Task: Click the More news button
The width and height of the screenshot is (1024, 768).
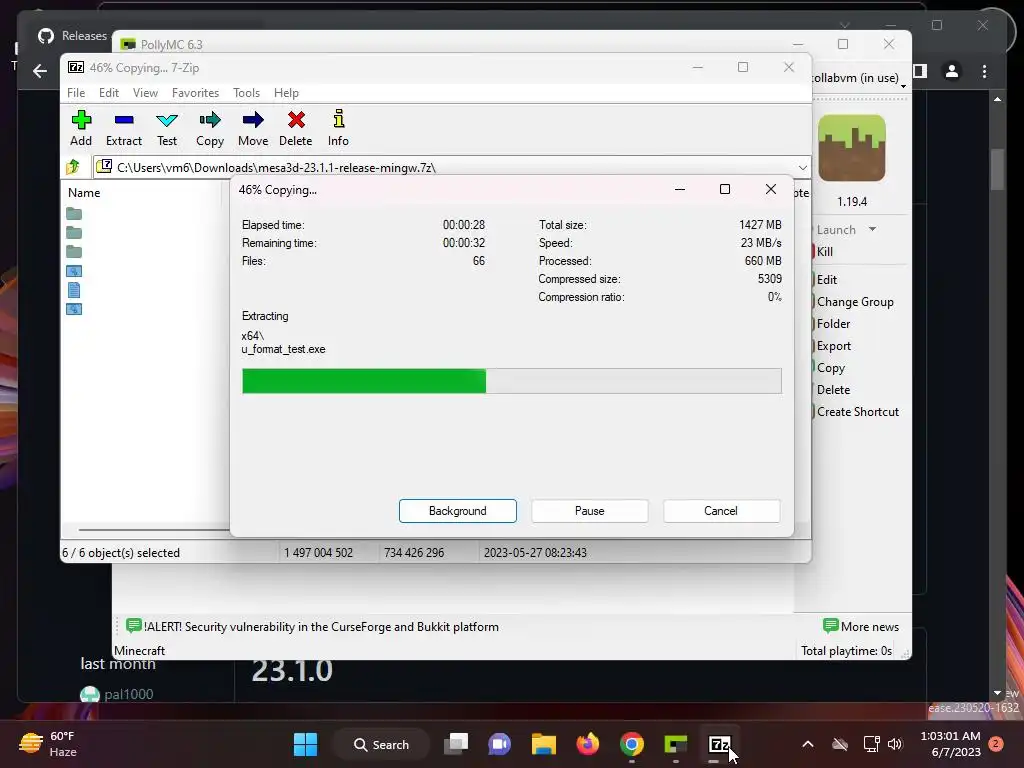Action: point(861,626)
